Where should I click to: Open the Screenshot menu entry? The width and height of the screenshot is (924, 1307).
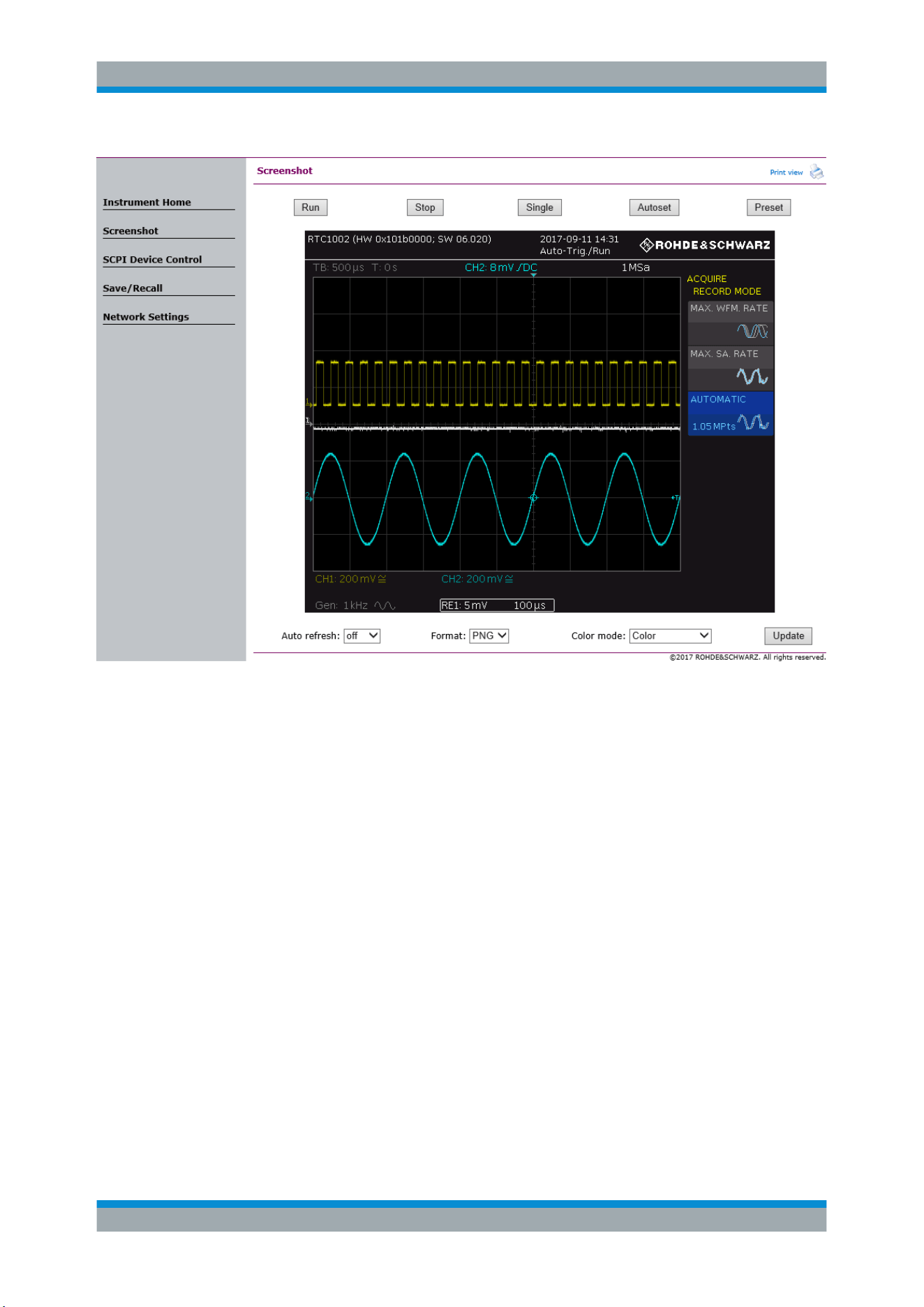tap(131, 231)
